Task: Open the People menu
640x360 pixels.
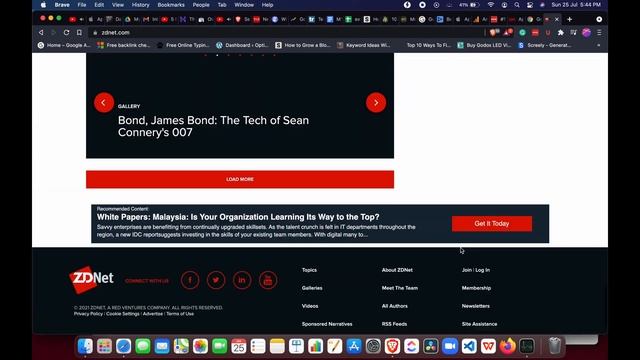Action: (201, 5)
